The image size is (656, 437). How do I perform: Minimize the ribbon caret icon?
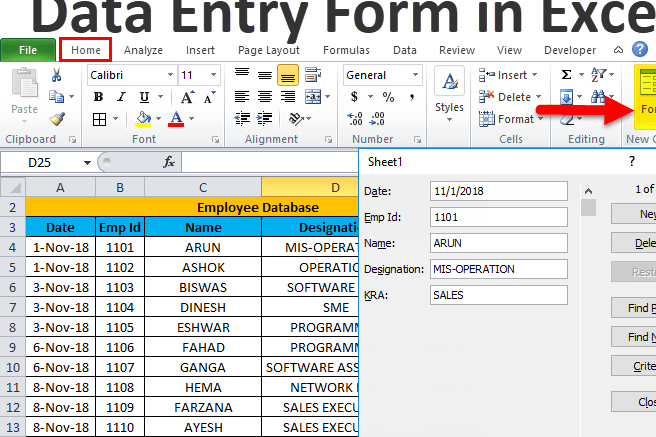pos(618,50)
